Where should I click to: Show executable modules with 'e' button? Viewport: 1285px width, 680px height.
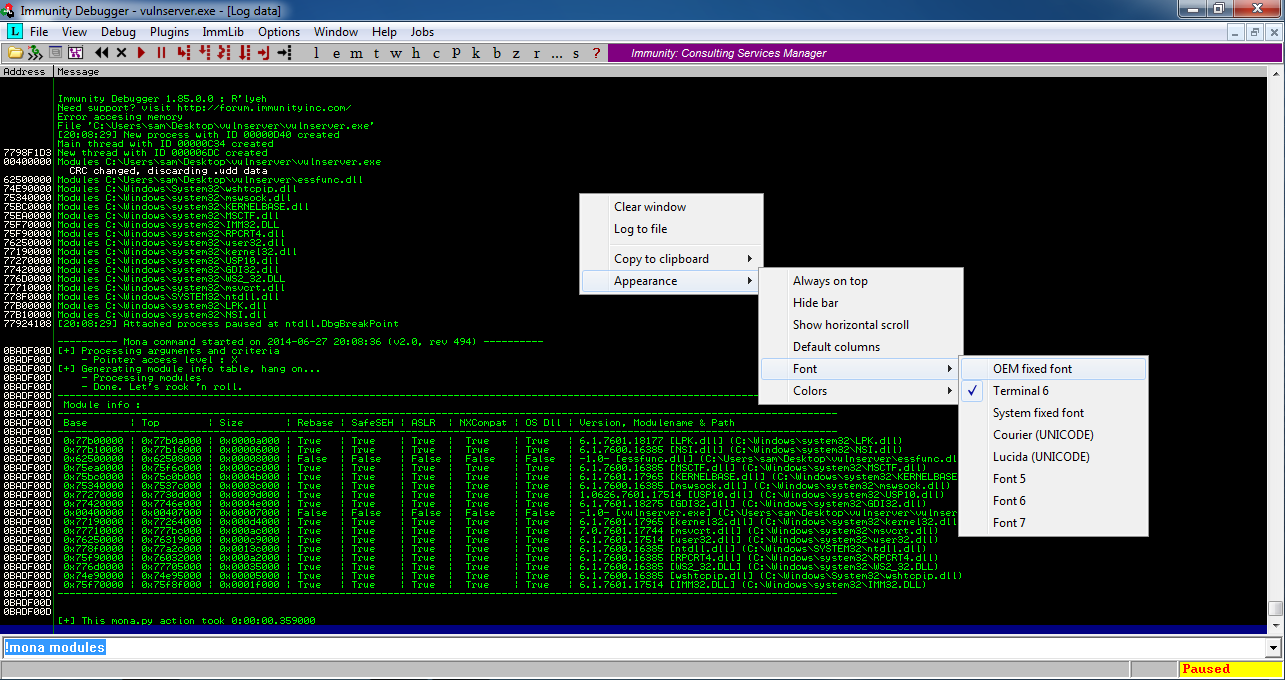pyautogui.click(x=336, y=53)
